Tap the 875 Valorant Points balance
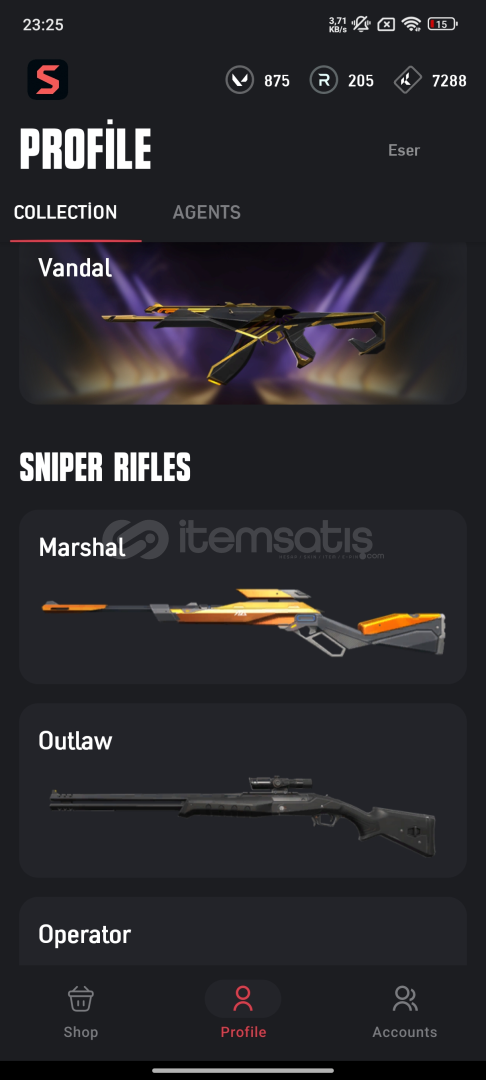Viewport: 486px width, 1080px height. [277, 81]
